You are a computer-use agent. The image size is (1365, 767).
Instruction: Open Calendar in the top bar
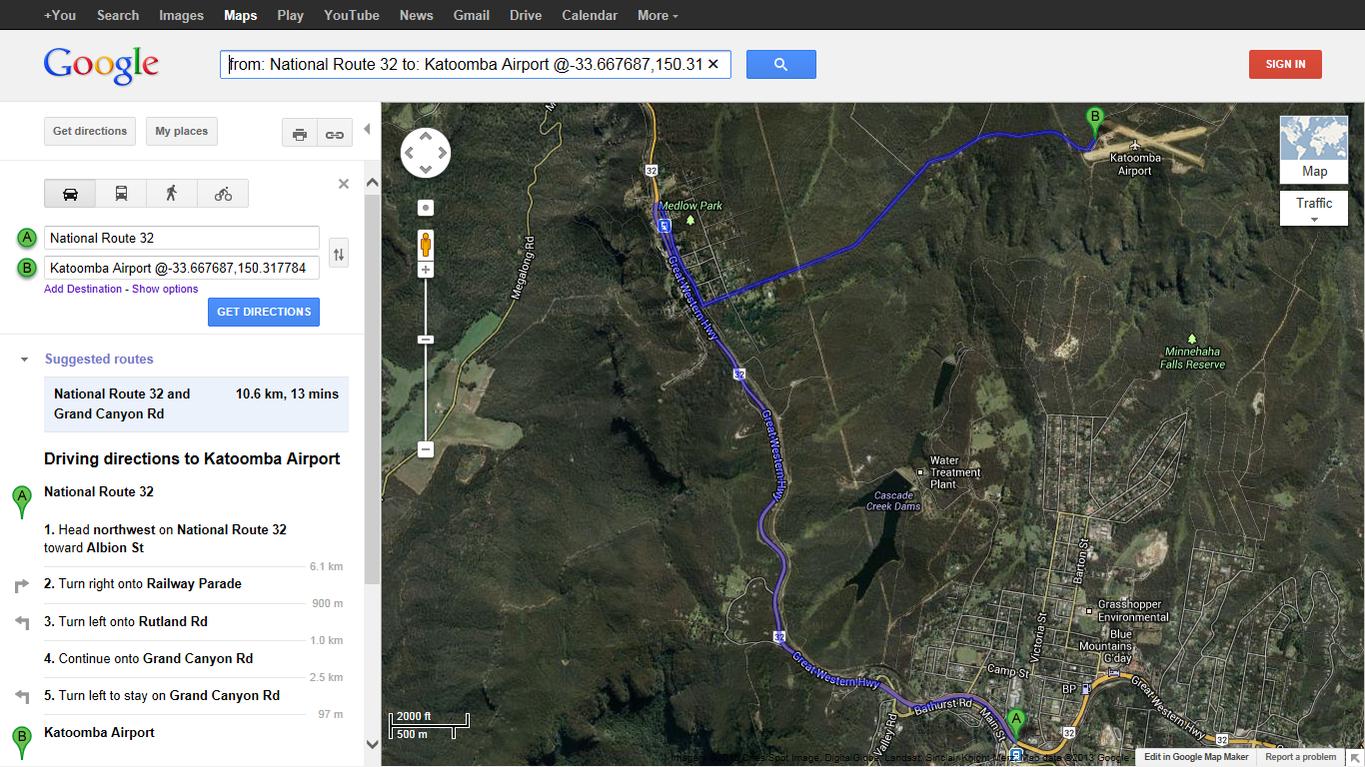click(589, 15)
